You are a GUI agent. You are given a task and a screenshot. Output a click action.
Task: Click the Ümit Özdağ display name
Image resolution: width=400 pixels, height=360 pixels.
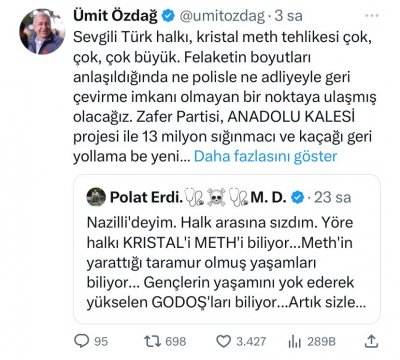pos(115,16)
